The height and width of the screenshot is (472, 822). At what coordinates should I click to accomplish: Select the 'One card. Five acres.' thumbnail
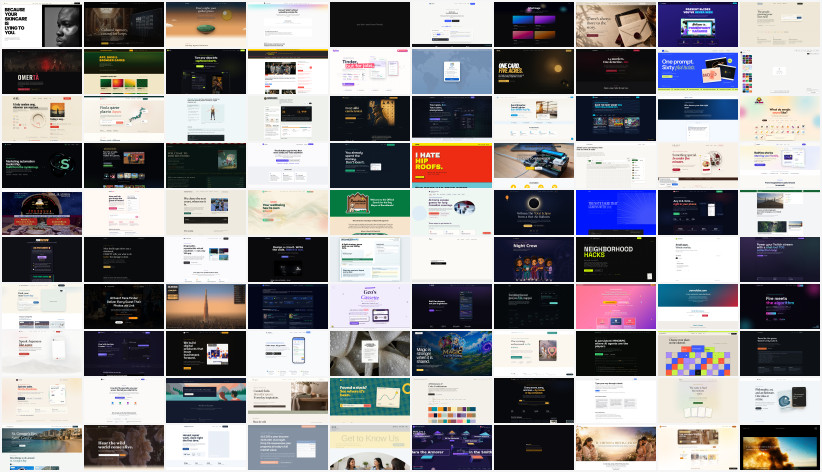click(x=534, y=71)
